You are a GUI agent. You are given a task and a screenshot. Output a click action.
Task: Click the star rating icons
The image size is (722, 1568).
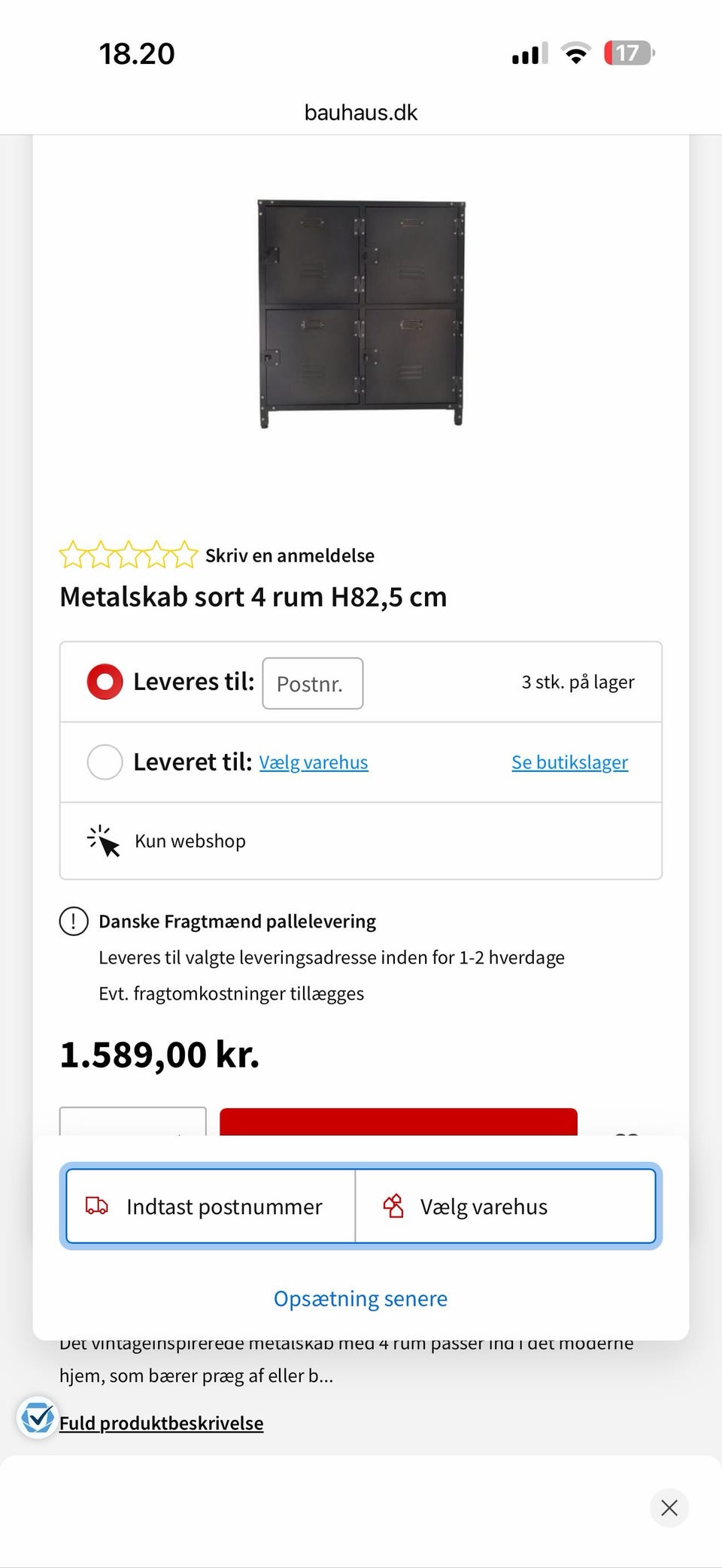[x=129, y=555]
